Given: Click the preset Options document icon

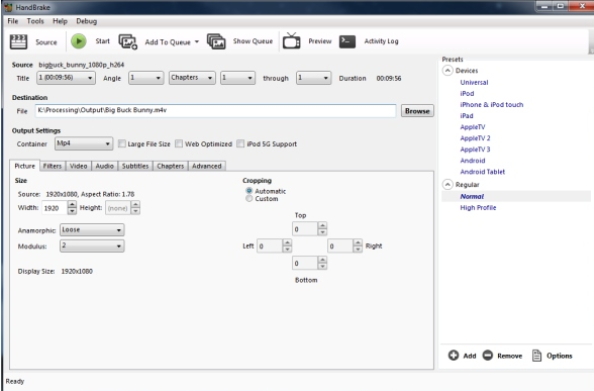Looking at the screenshot, I should tap(537, 355).
